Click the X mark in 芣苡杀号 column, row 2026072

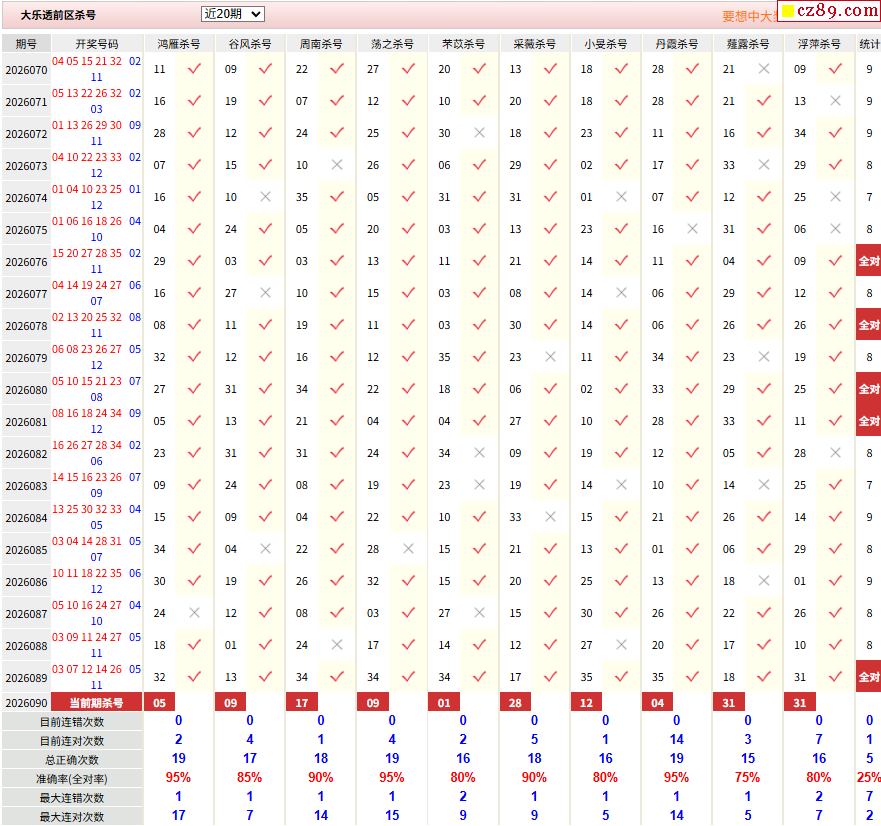click(479, 133)
